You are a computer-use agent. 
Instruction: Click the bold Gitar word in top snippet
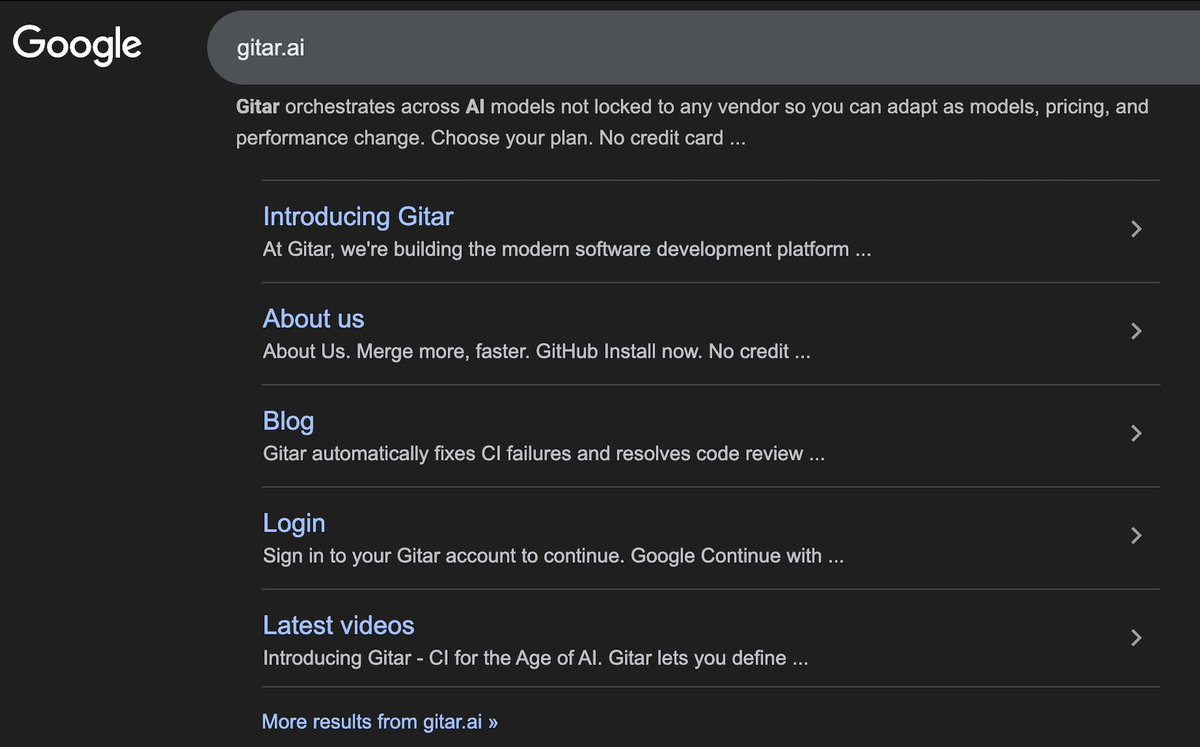tap(258, 106)
